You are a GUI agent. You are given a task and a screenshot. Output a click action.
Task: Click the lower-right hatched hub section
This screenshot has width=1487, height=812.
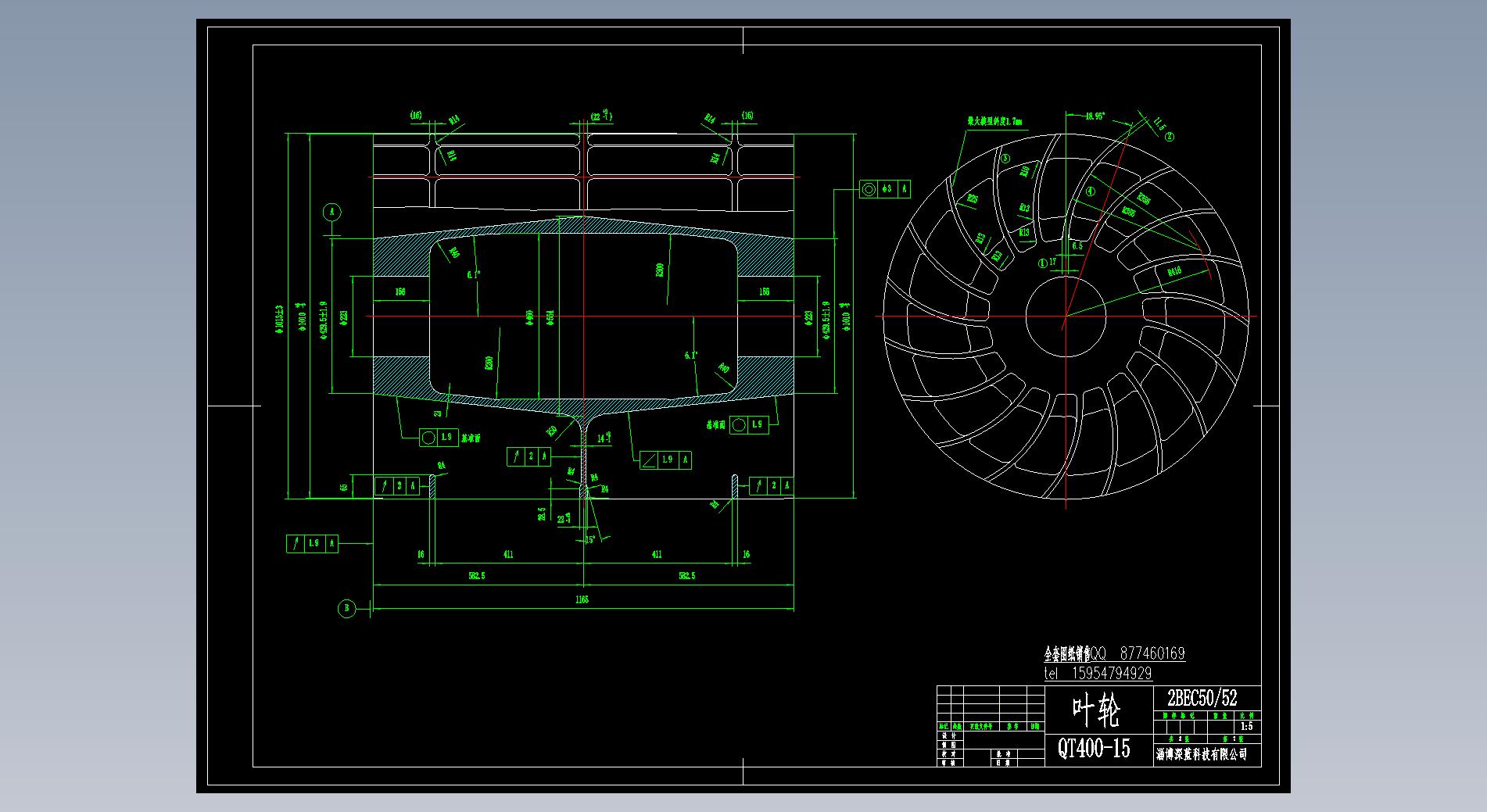tap(765, 376)
